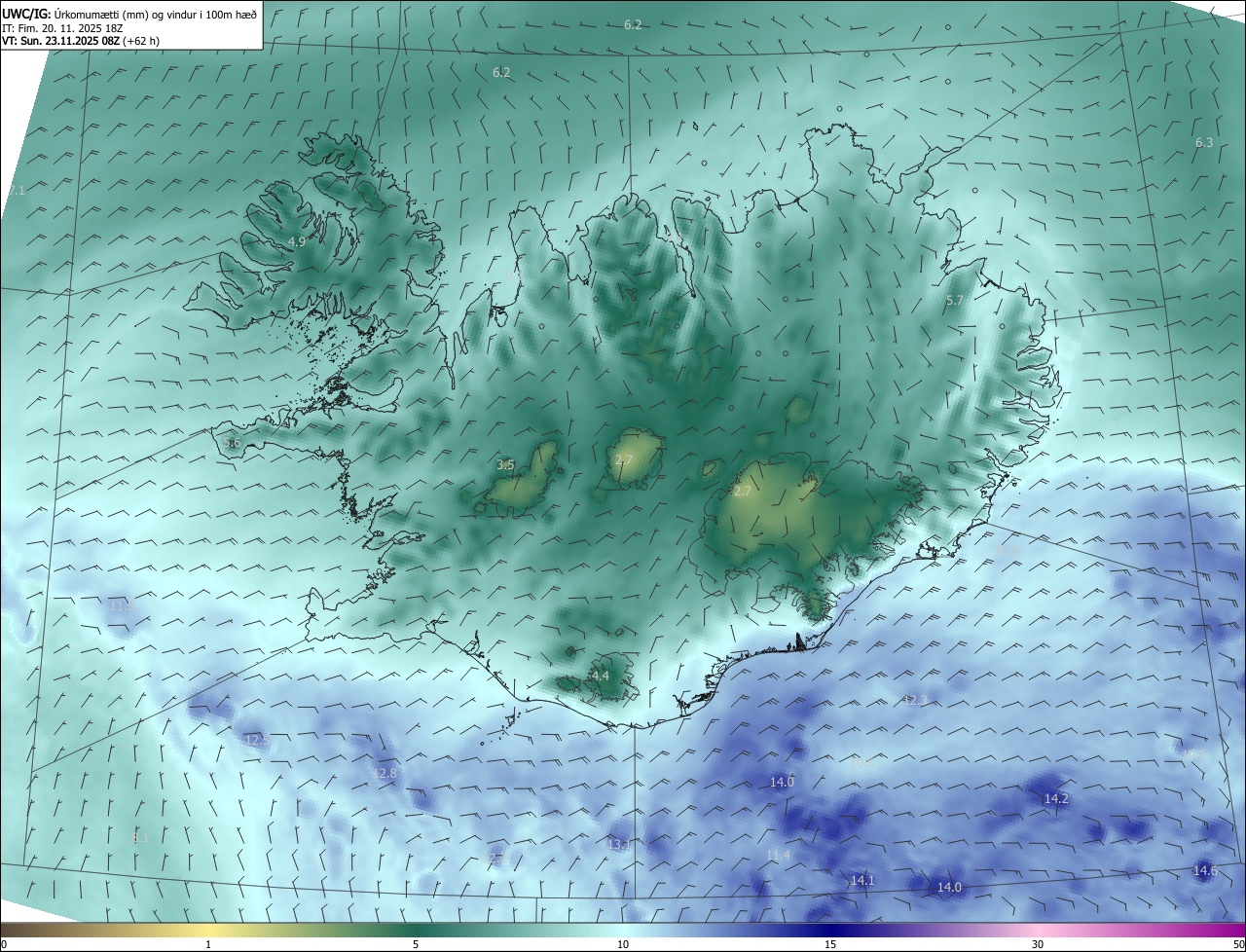1246x952 pixels.
Task: Click the color scale tick labeled 5
Action: pos(416,944)
